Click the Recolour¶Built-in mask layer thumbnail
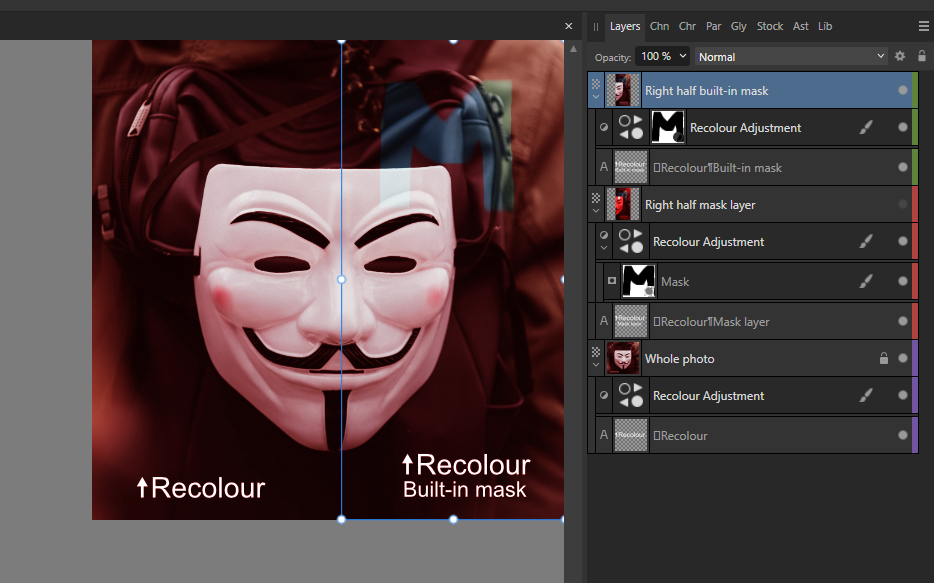 coord(631,167)
